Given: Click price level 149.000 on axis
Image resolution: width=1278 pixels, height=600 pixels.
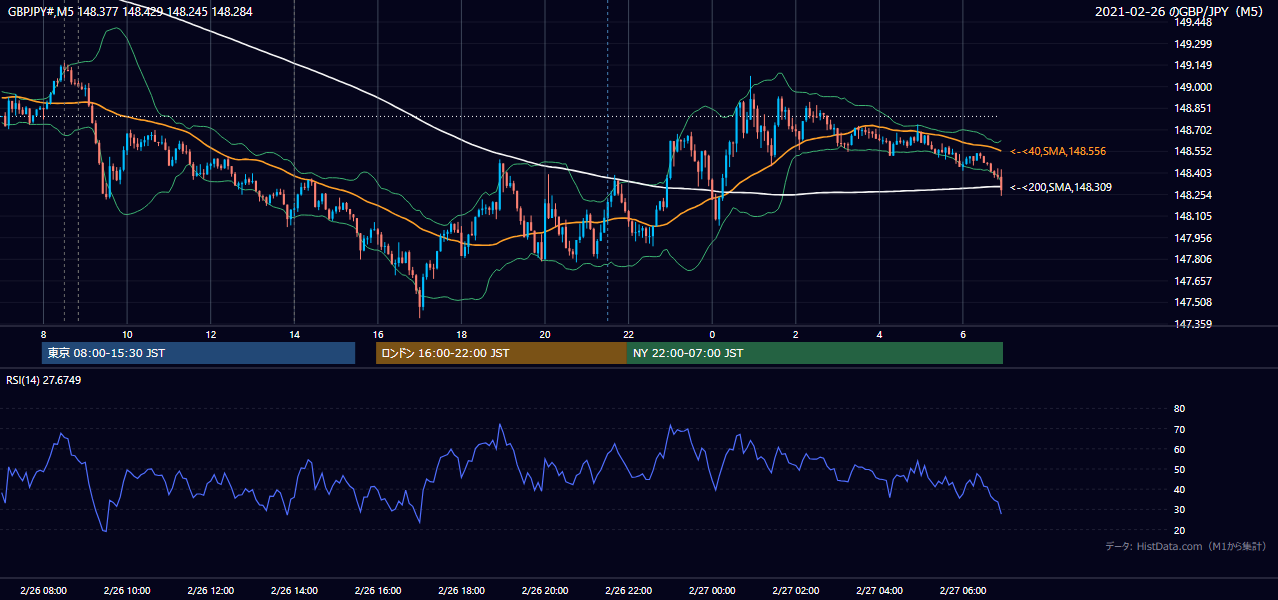Looking at the screenshot, I should pyautogui.click(x=1192, y=87).
